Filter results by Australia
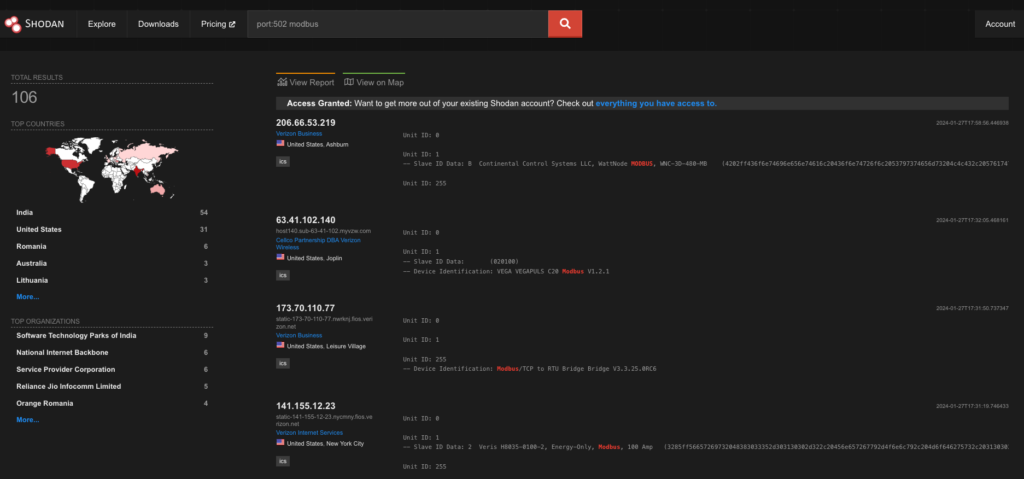Viewport: 1024px width, 479px height. (31, 263)
